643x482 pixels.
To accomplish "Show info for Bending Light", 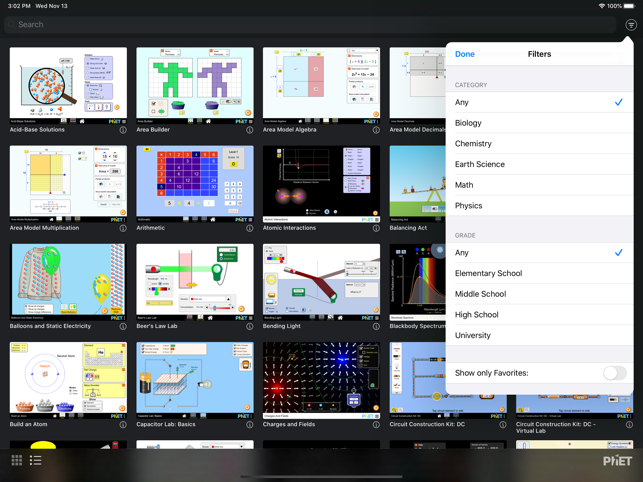I will pos(376,327).
